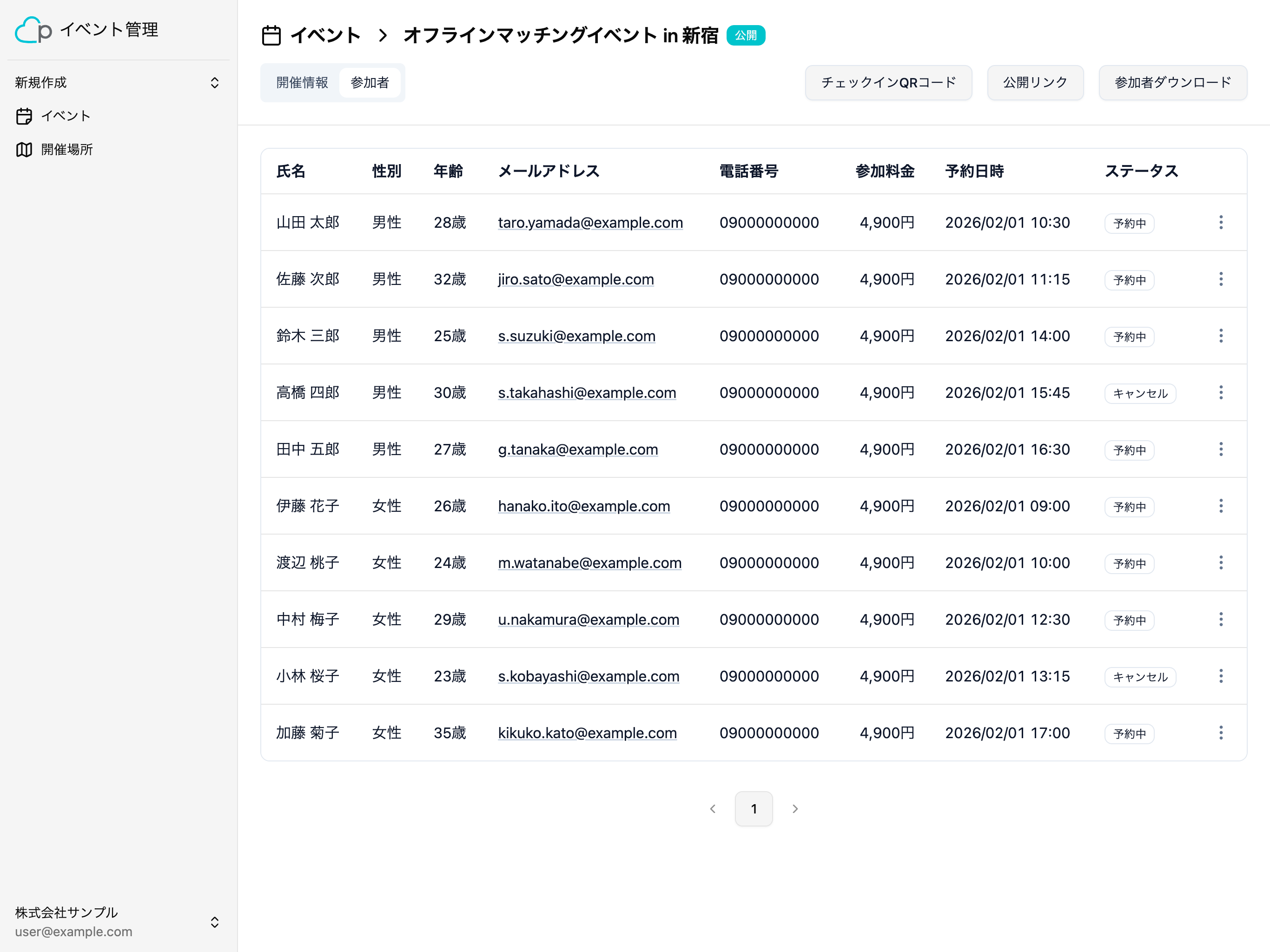1270x952 pixels.
Task: Open row menu for 山田 太郎
Action: point(1221,222)
